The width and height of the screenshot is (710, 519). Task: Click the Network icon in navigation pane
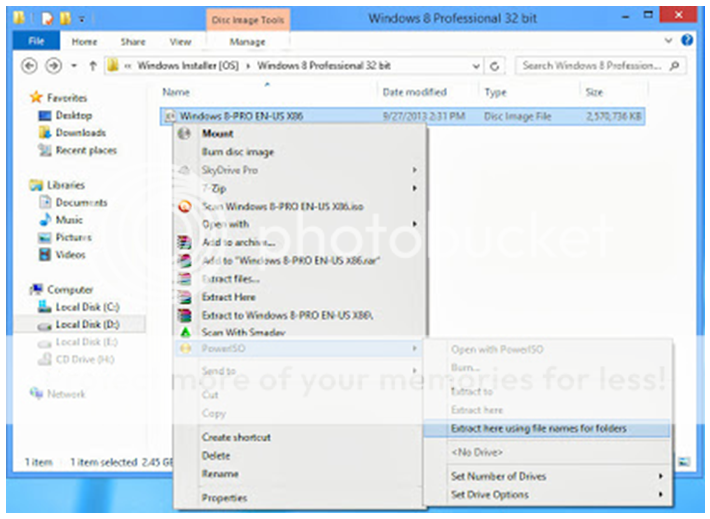point(36,393)
